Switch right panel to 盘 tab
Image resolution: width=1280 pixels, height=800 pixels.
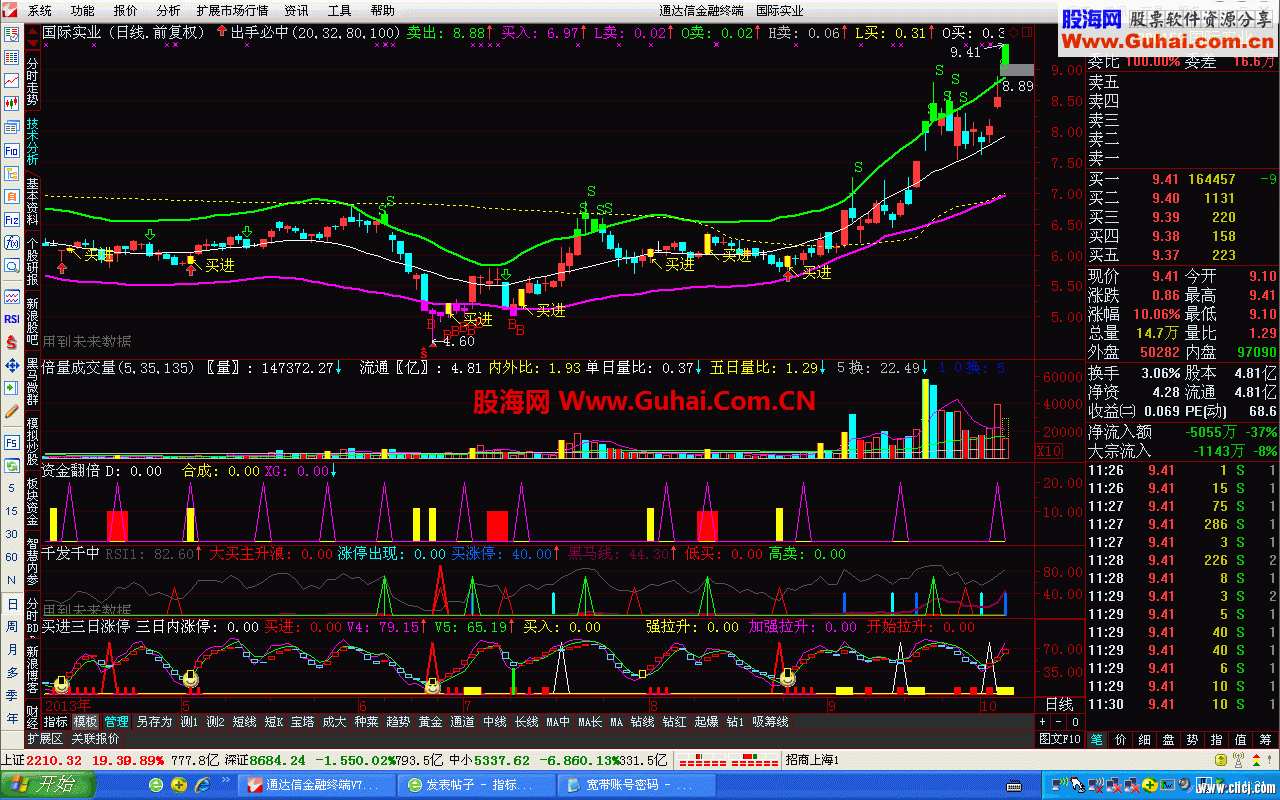pos(1168,739)
